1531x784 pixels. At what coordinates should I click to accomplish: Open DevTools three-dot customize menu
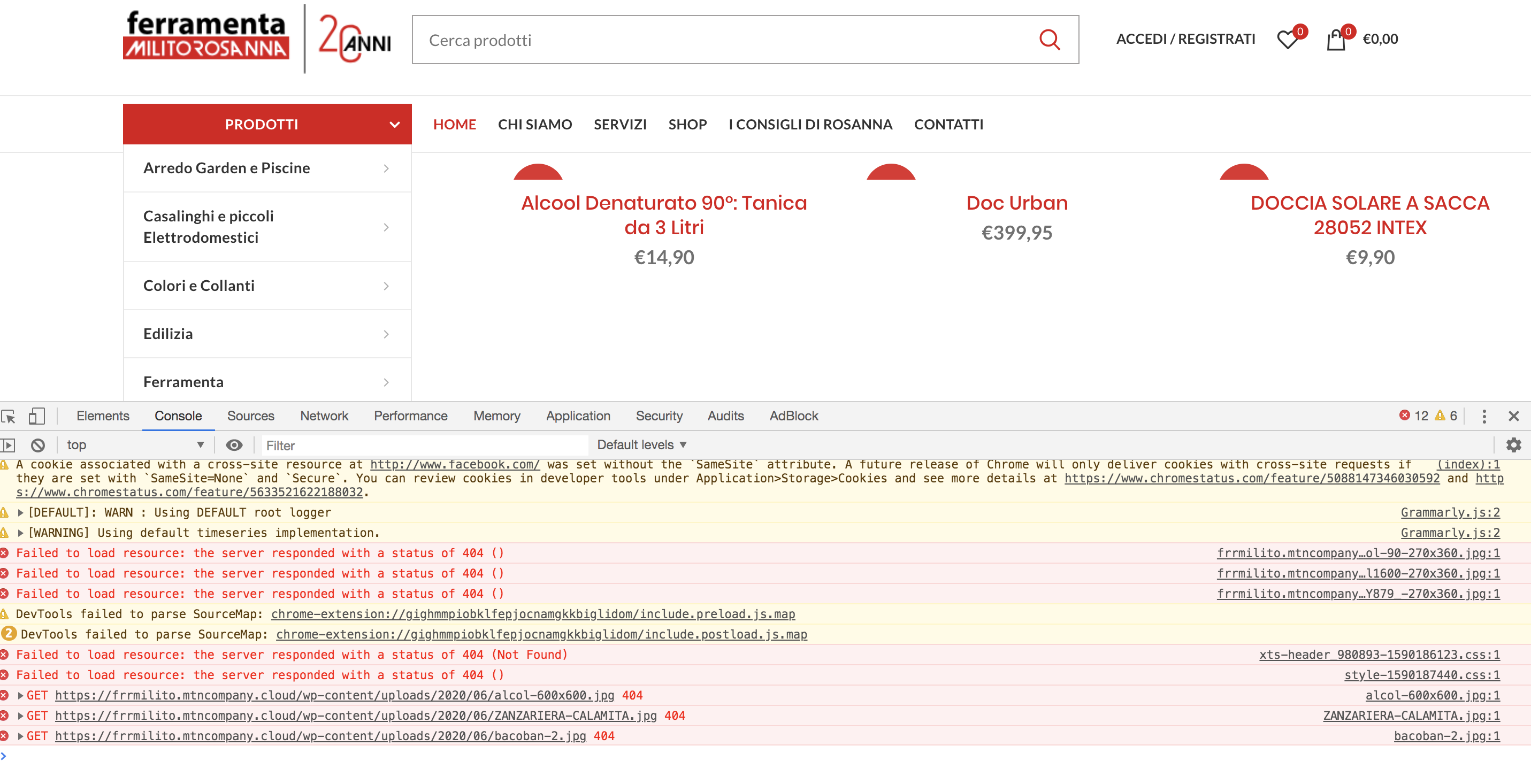click(x=1483, y=416)
